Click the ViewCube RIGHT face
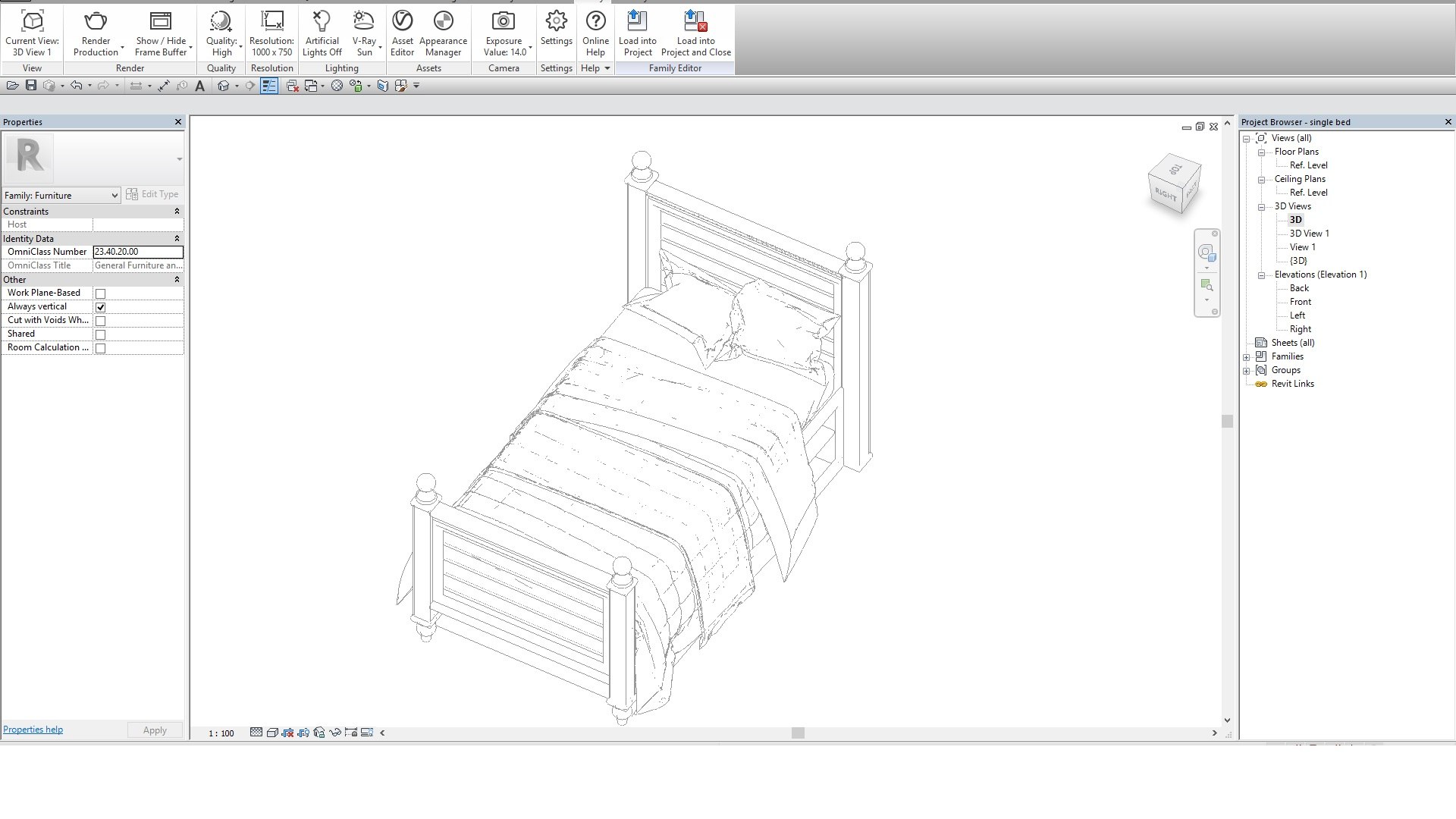1456x819 pixels. click(x=1165, y=195)
